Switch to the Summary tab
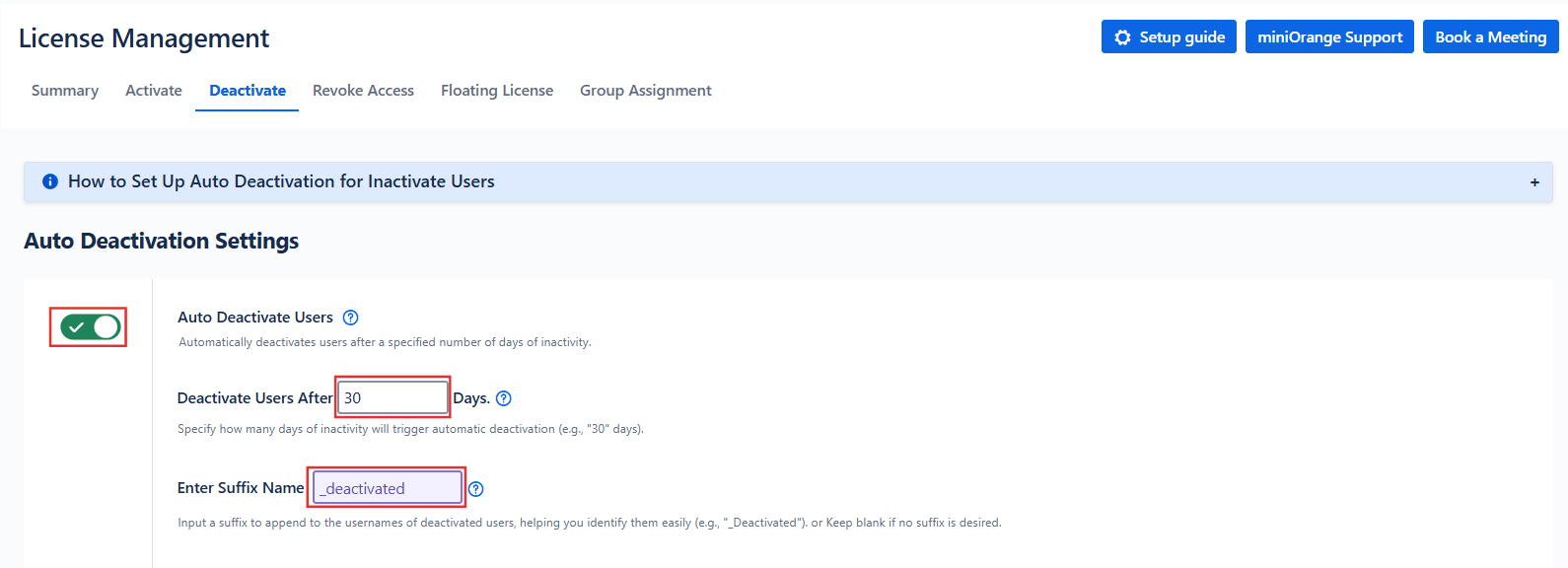The width and height of the screenshot is (1568, 568). pos(65,91)
